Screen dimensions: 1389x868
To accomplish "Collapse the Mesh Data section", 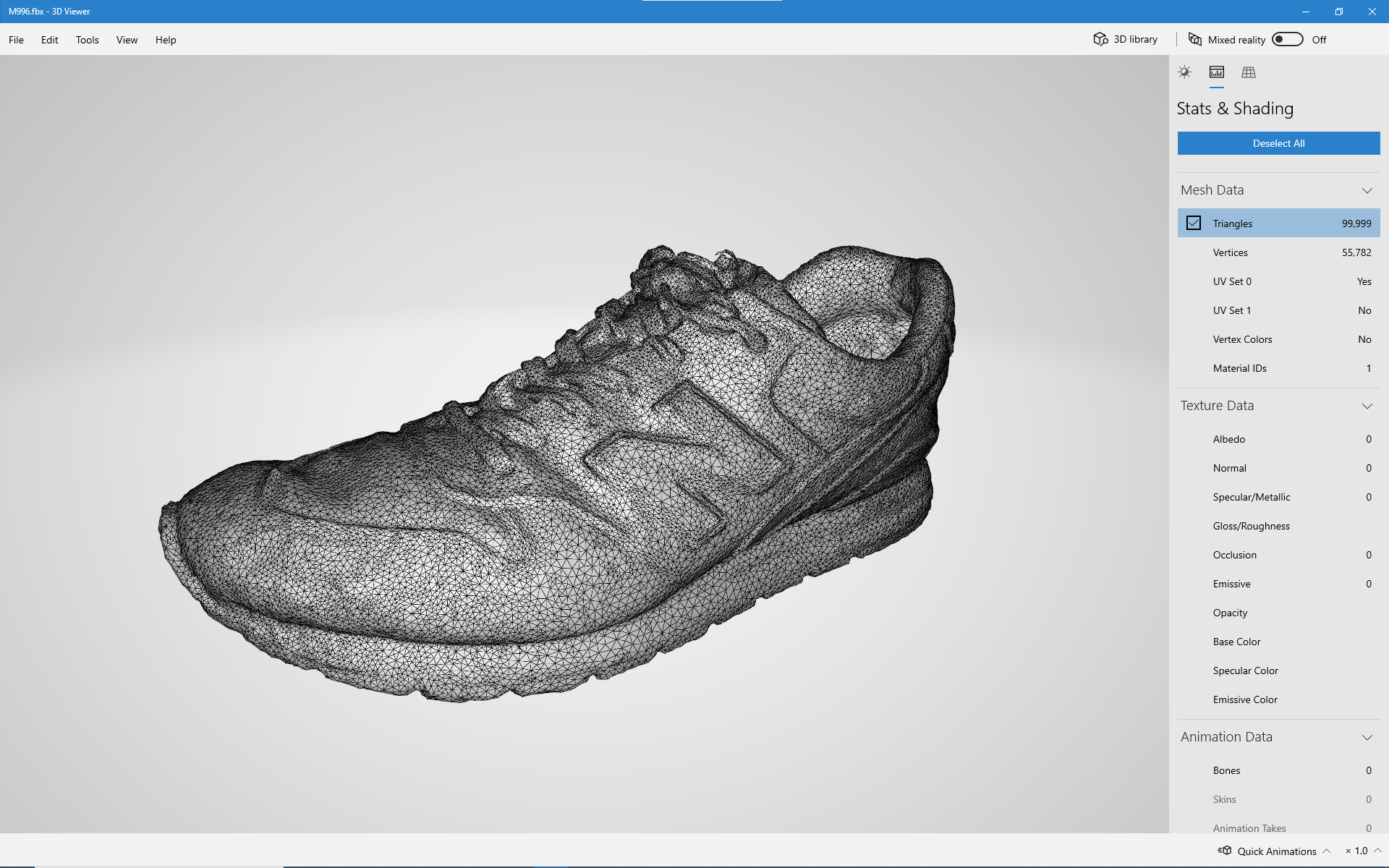I will pyautogui.click(x=1367, y=190).
